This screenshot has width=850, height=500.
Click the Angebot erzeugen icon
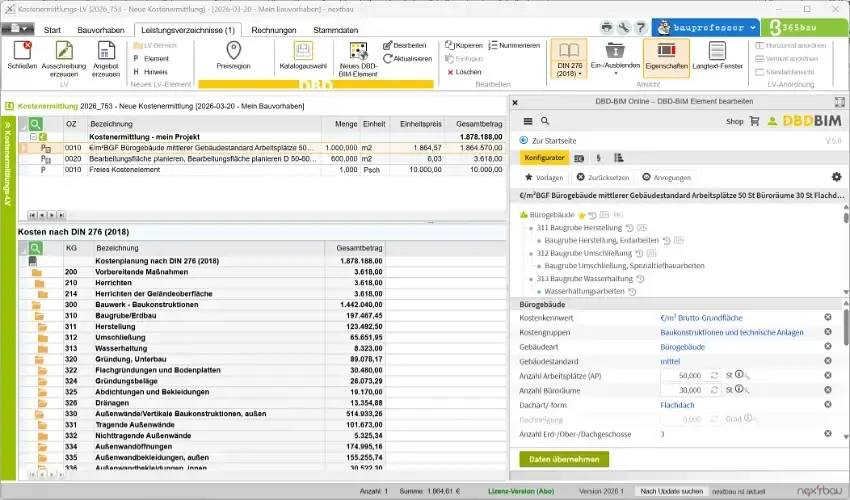point(106,59)
